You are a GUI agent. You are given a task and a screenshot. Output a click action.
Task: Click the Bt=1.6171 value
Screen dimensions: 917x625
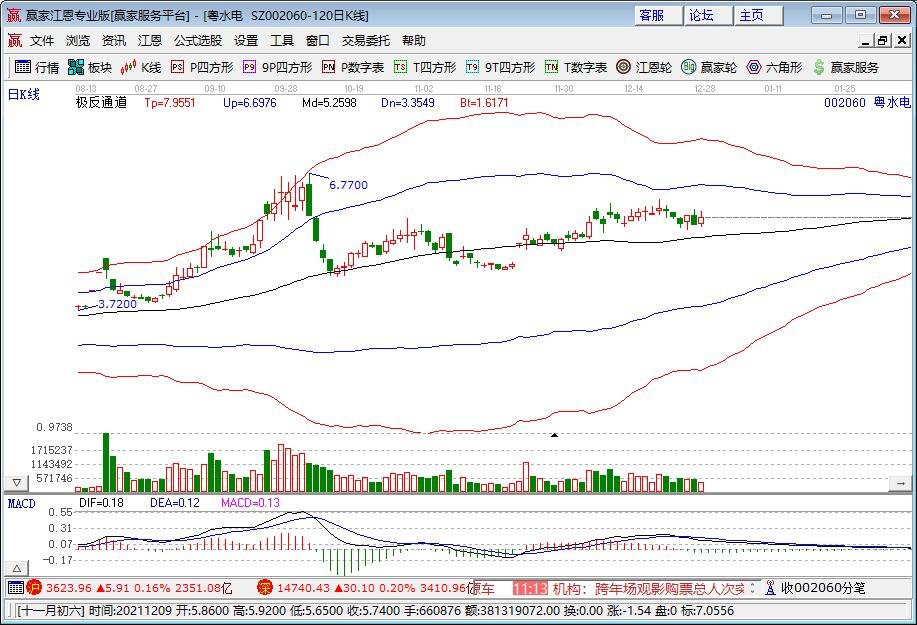point(484,102)
